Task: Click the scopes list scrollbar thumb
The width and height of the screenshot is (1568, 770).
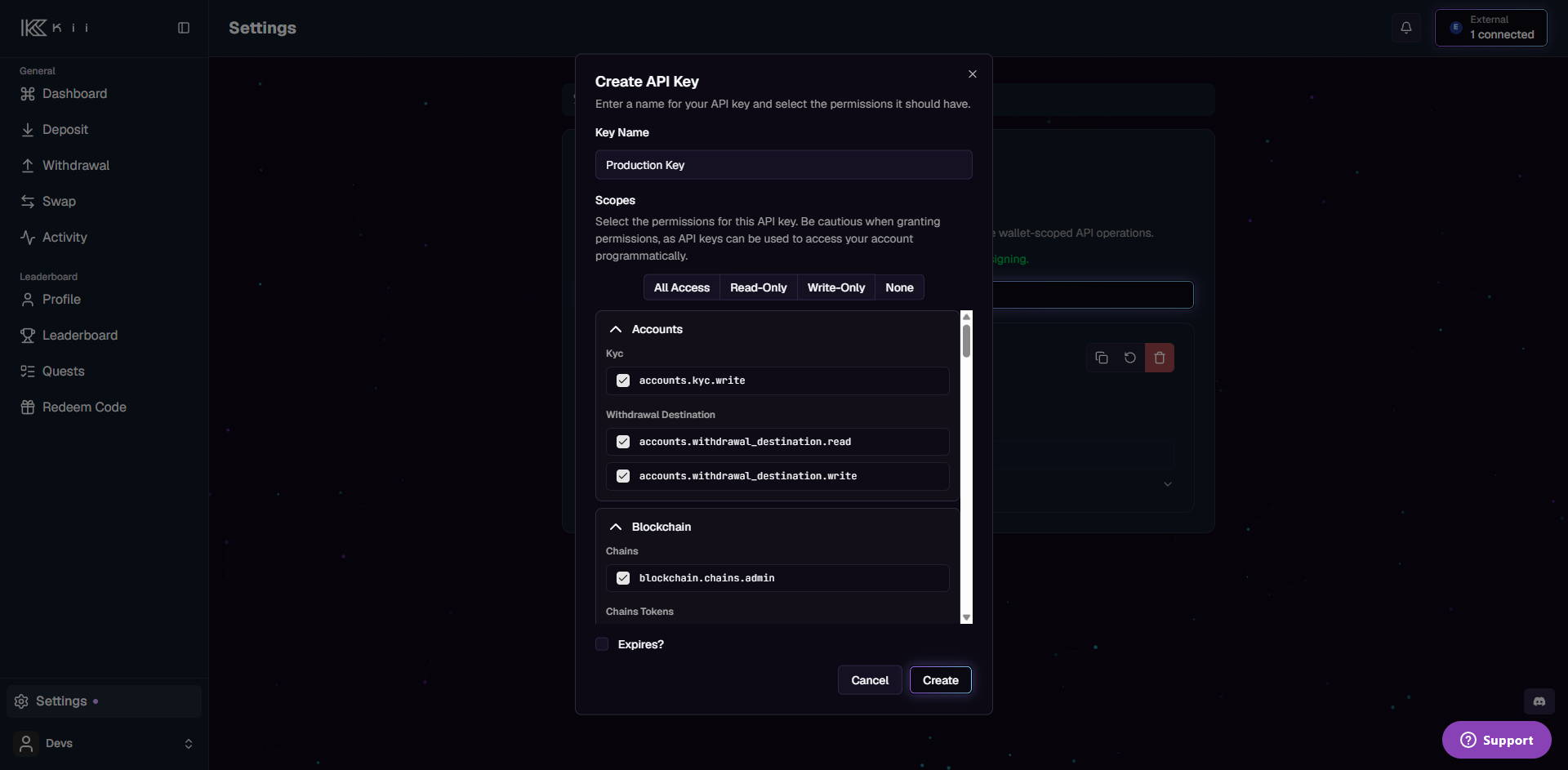Action: [967, 341]
